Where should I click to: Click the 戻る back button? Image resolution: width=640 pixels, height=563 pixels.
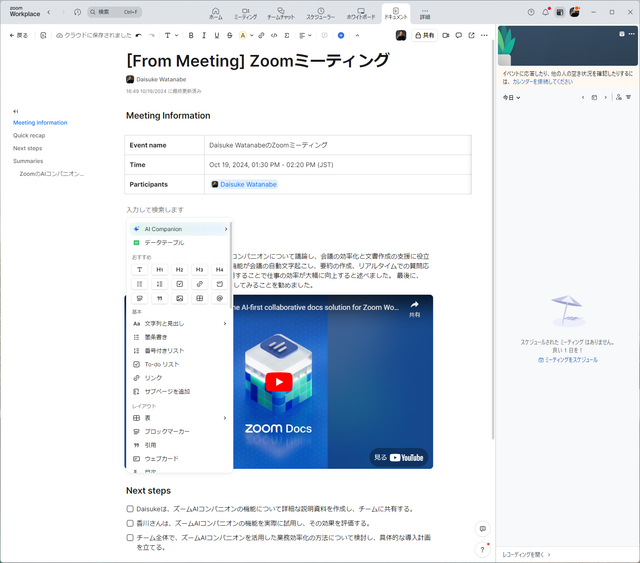pos(19,36)
